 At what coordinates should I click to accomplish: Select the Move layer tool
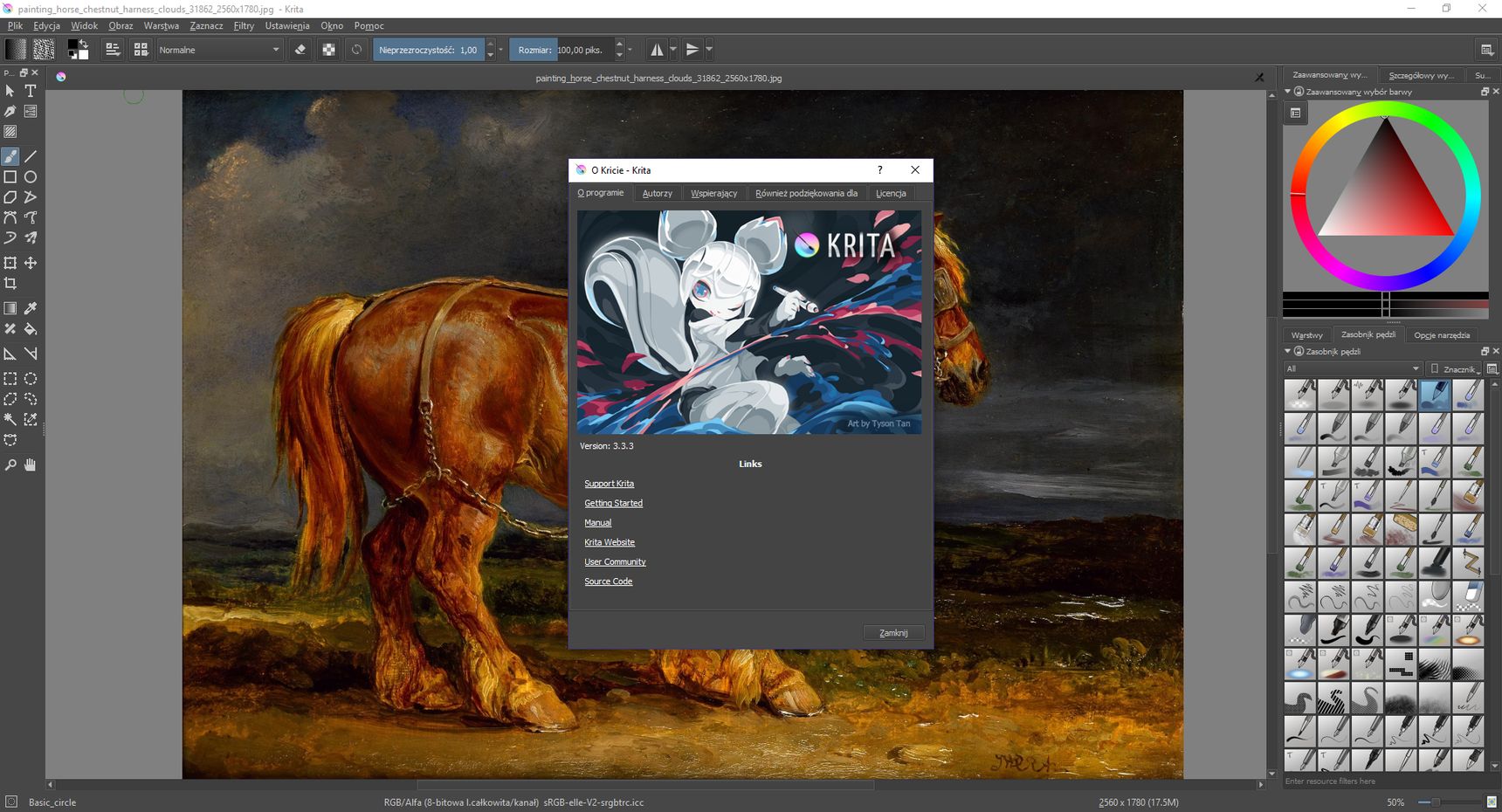coord(31,263)
